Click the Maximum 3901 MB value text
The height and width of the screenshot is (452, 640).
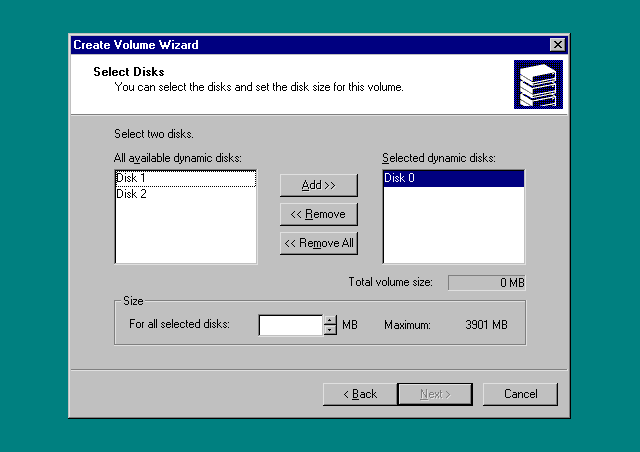click(487, 325)
